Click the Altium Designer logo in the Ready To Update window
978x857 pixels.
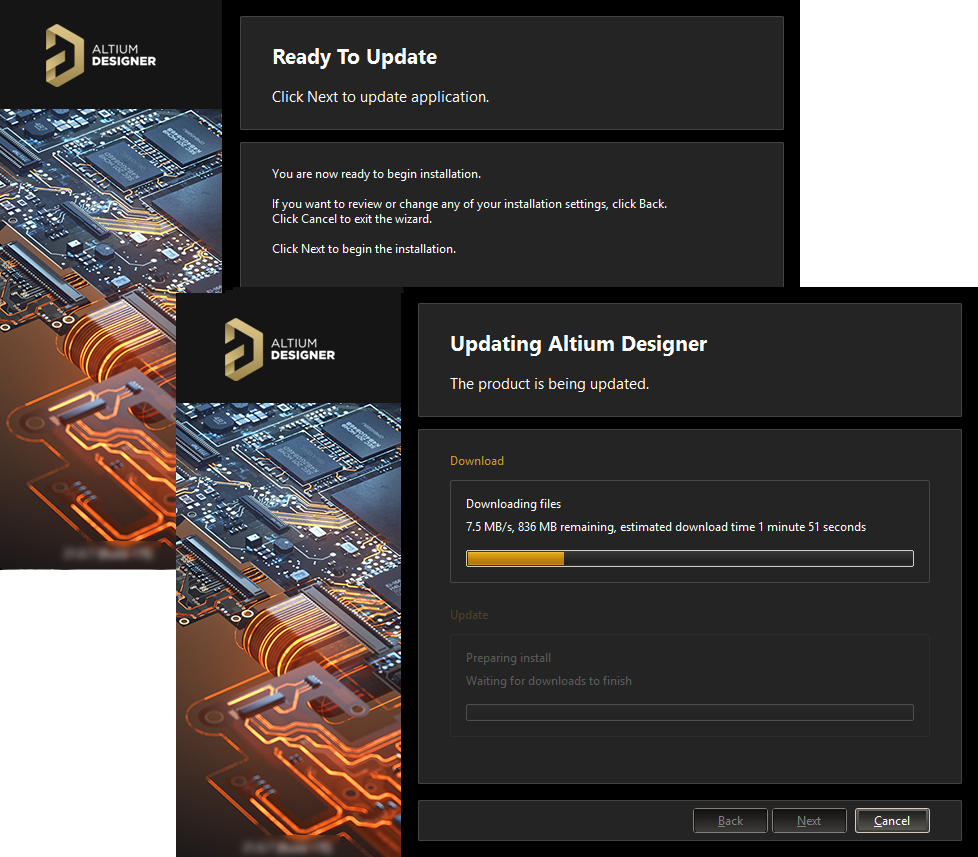(100, 55)
